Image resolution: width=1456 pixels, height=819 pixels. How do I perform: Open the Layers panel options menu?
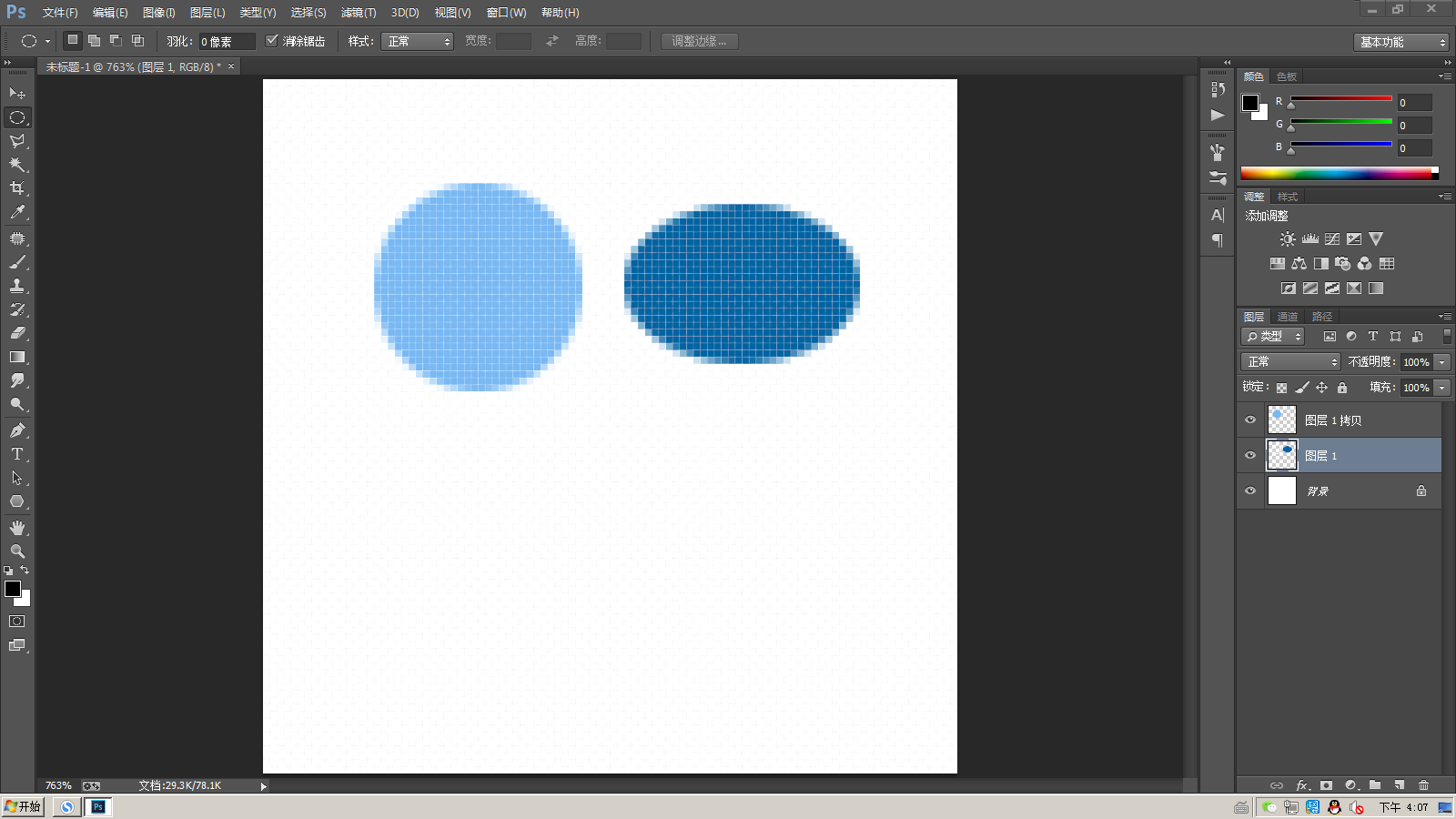pyautogui.click(x=1445, y=317)
